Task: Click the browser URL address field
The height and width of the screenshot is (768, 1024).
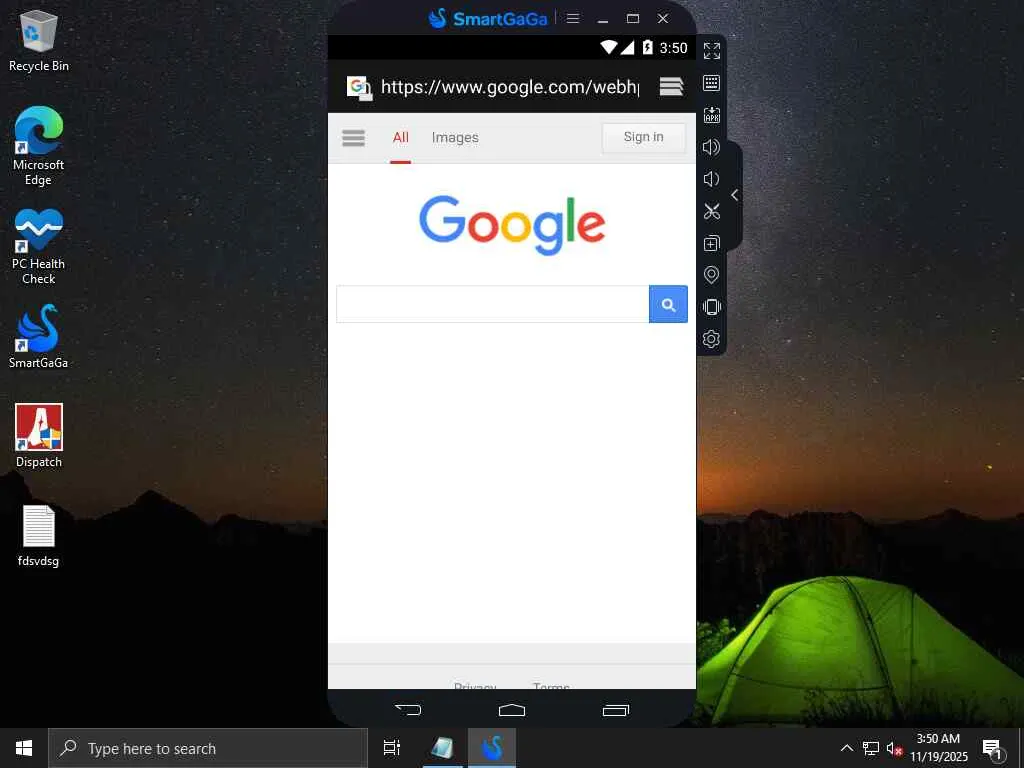Action: tap(510, 87)
